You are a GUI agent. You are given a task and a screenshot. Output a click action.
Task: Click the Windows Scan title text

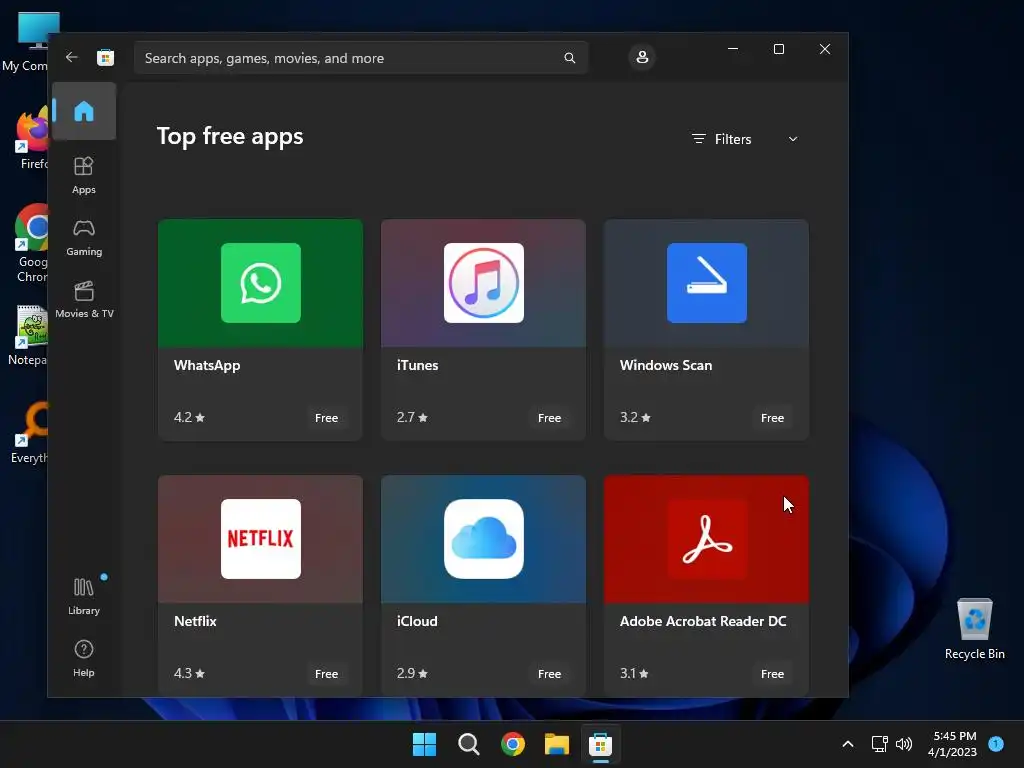click(665, 365)
